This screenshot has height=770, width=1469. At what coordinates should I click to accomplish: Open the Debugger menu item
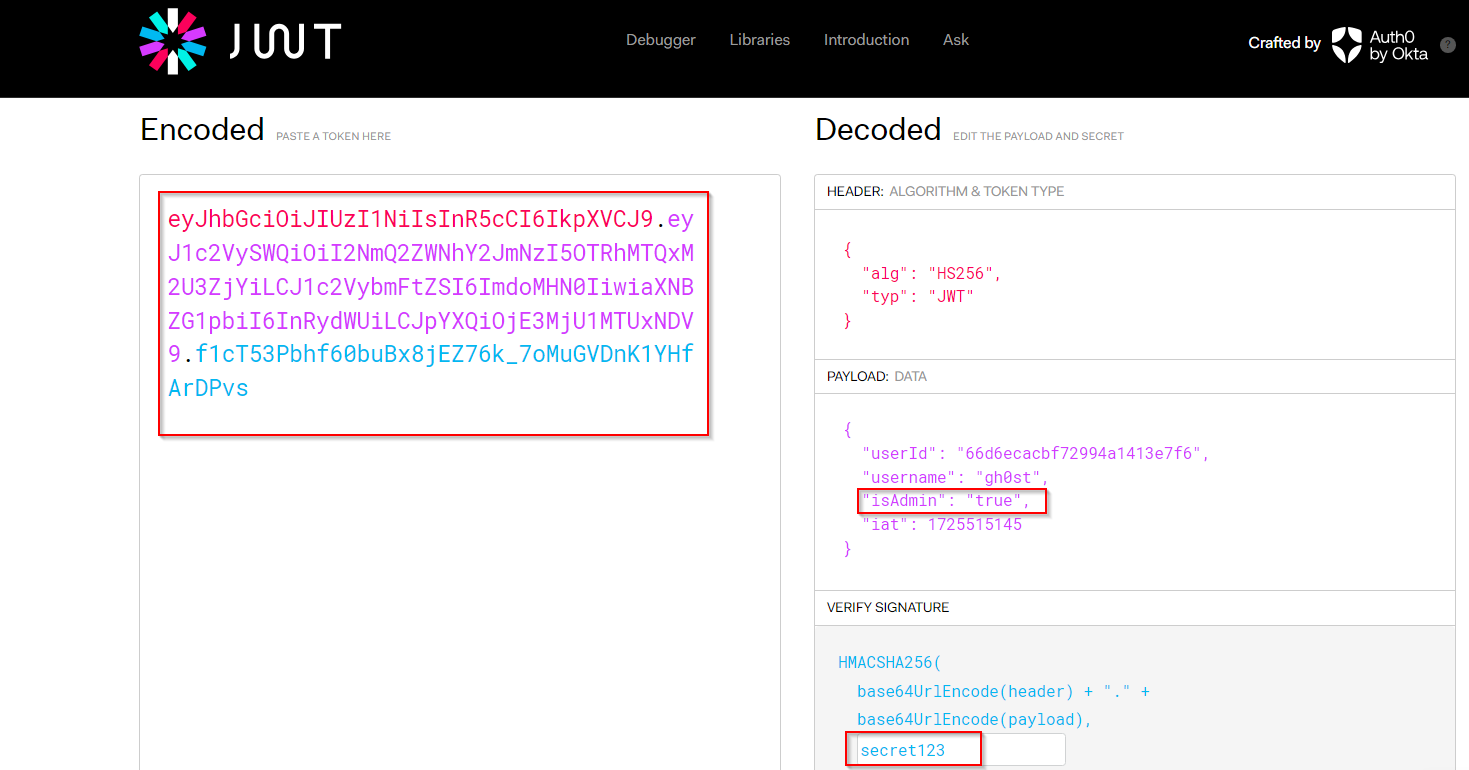click(x=661, y=40)
